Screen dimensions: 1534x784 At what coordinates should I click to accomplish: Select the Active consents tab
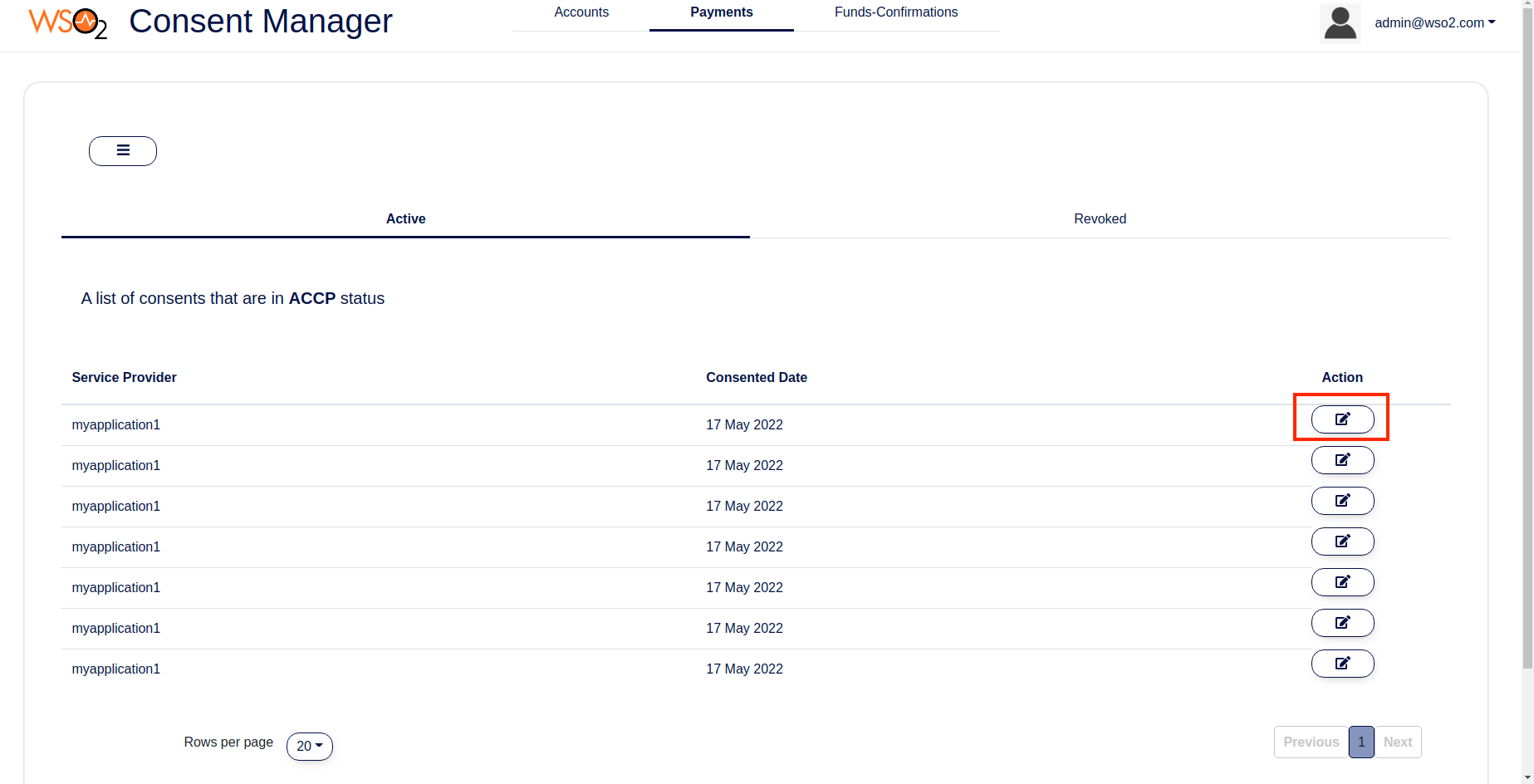click(x=405, y=219)
